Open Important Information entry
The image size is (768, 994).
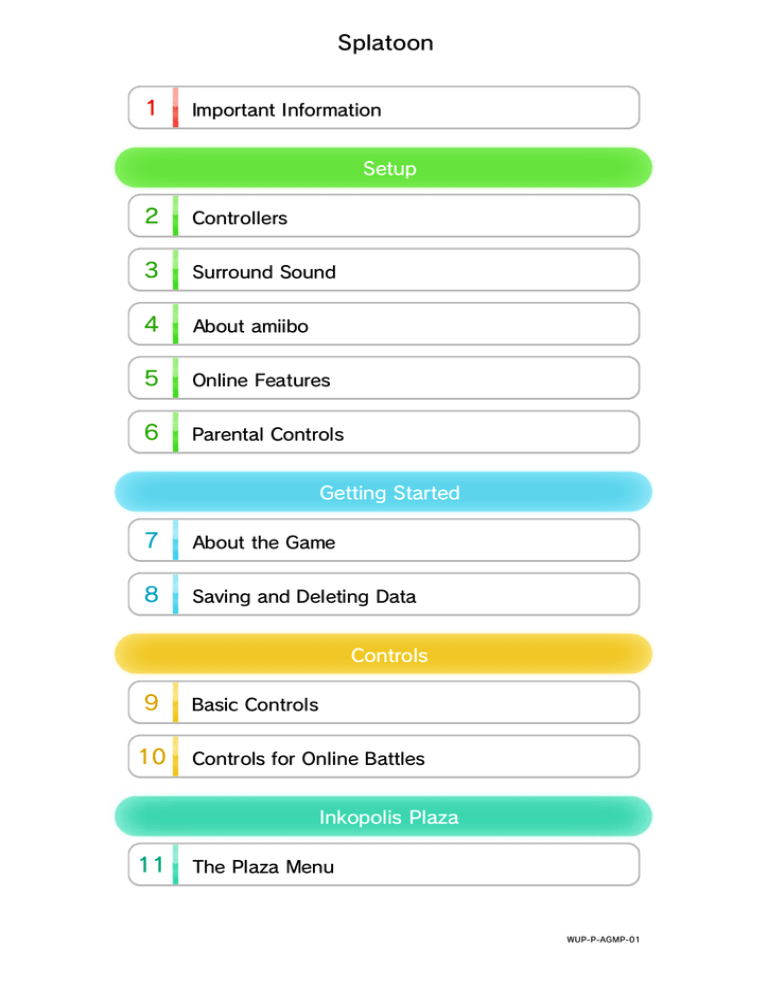(384, 108)
